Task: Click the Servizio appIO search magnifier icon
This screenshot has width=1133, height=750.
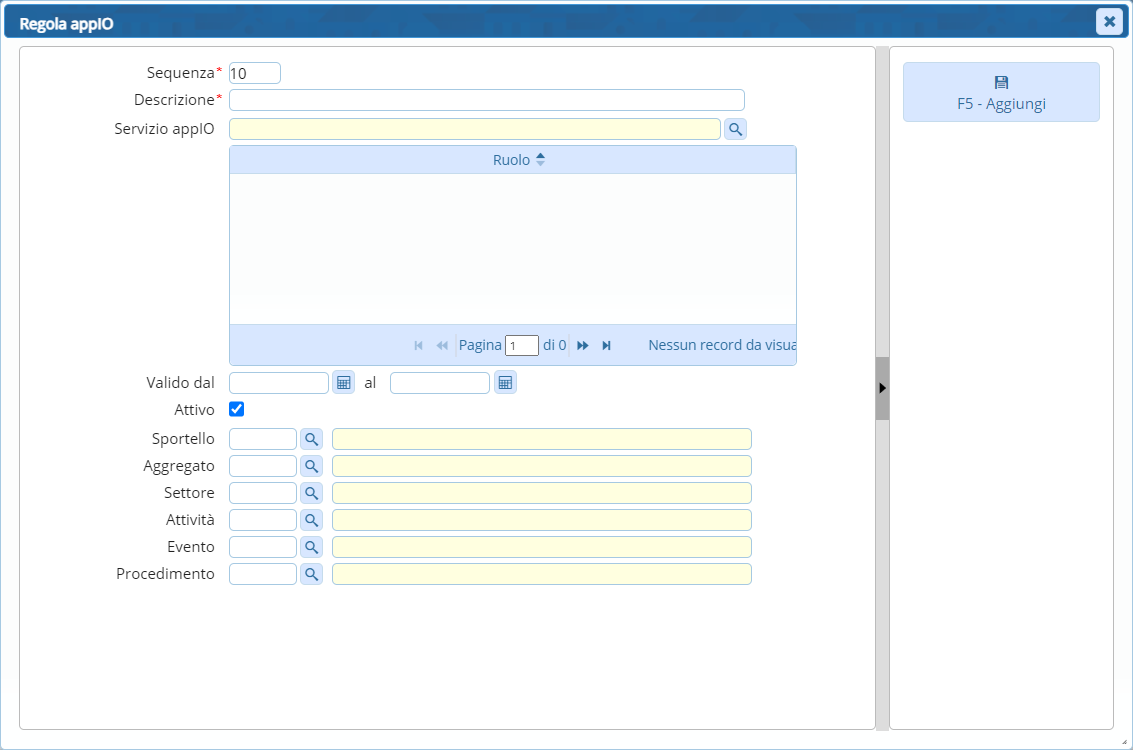Action: 735,129
